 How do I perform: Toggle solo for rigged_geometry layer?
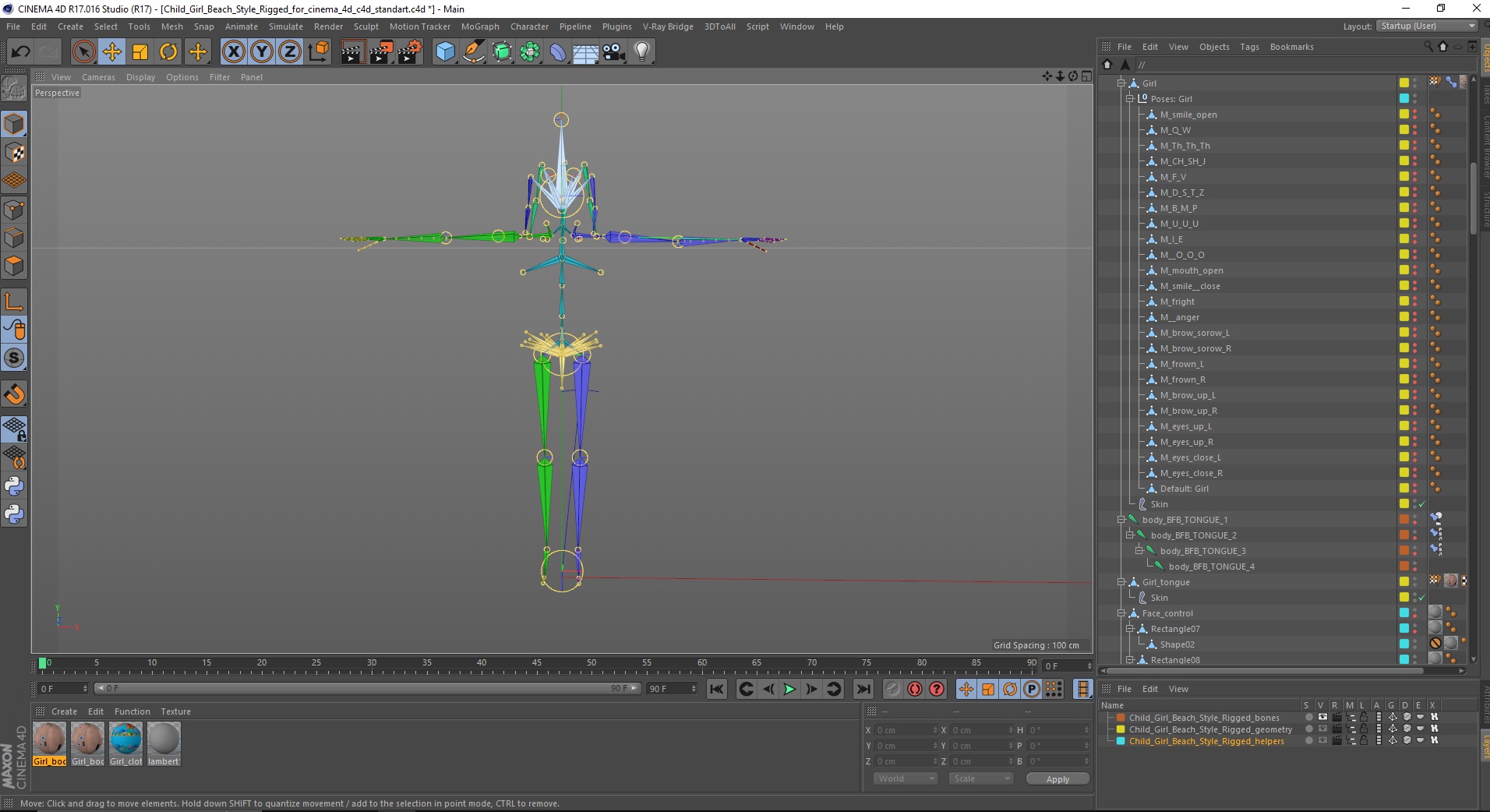1309,729
